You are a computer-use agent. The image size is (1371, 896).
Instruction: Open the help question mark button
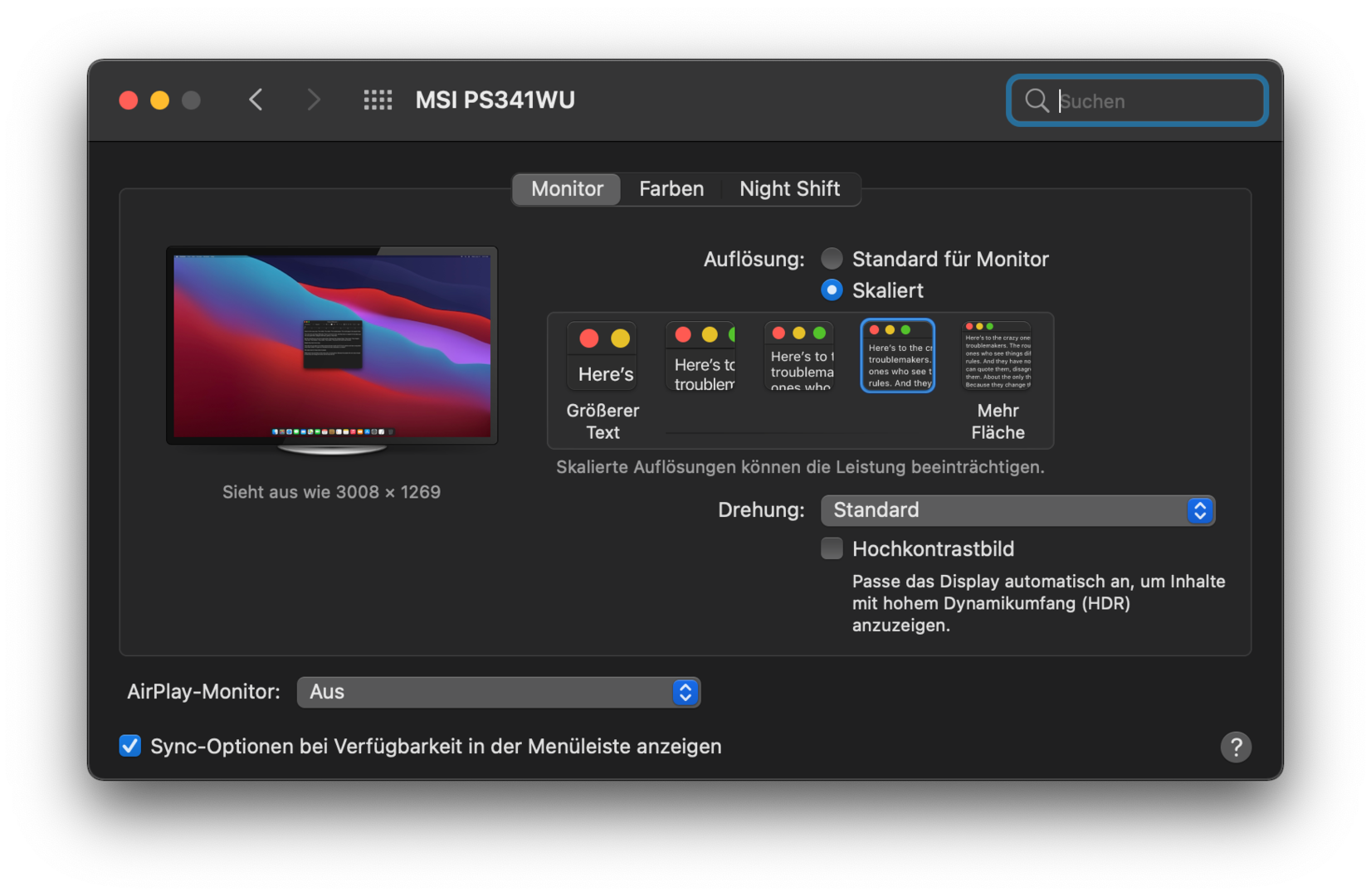1235,747
